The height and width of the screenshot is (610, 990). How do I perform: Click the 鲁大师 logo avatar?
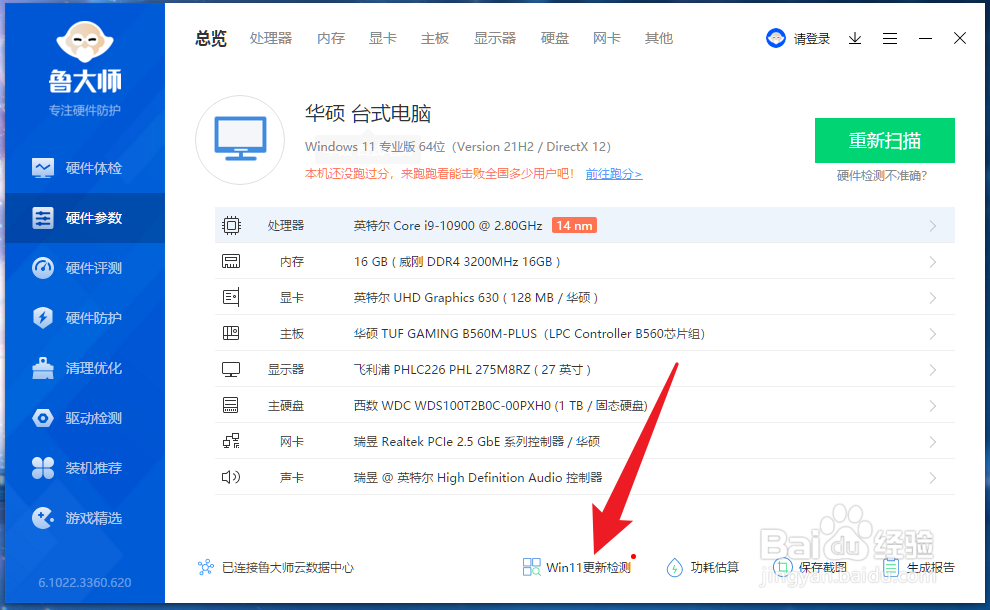[x=85, y=42]
